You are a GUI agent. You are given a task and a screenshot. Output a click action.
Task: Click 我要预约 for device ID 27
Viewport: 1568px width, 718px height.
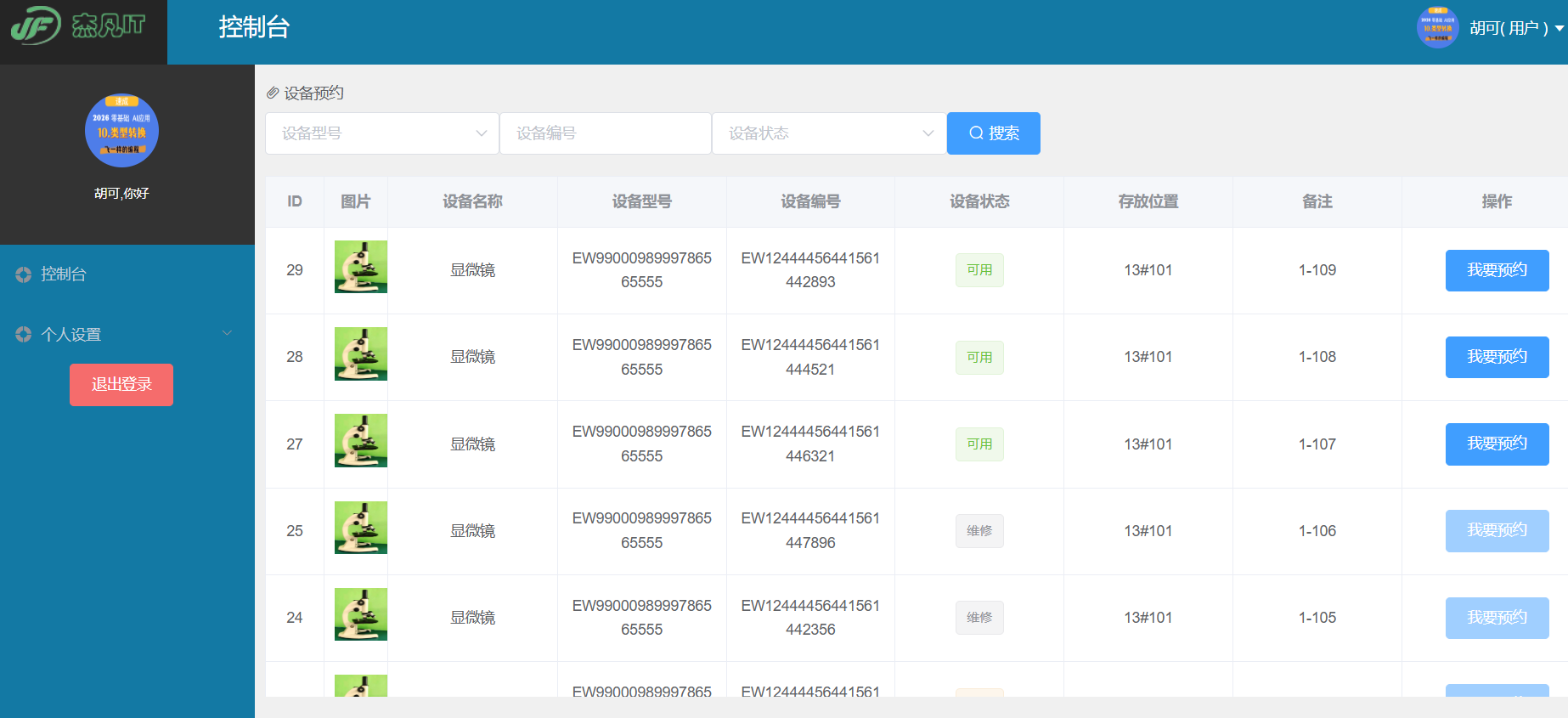point(1497,444)
